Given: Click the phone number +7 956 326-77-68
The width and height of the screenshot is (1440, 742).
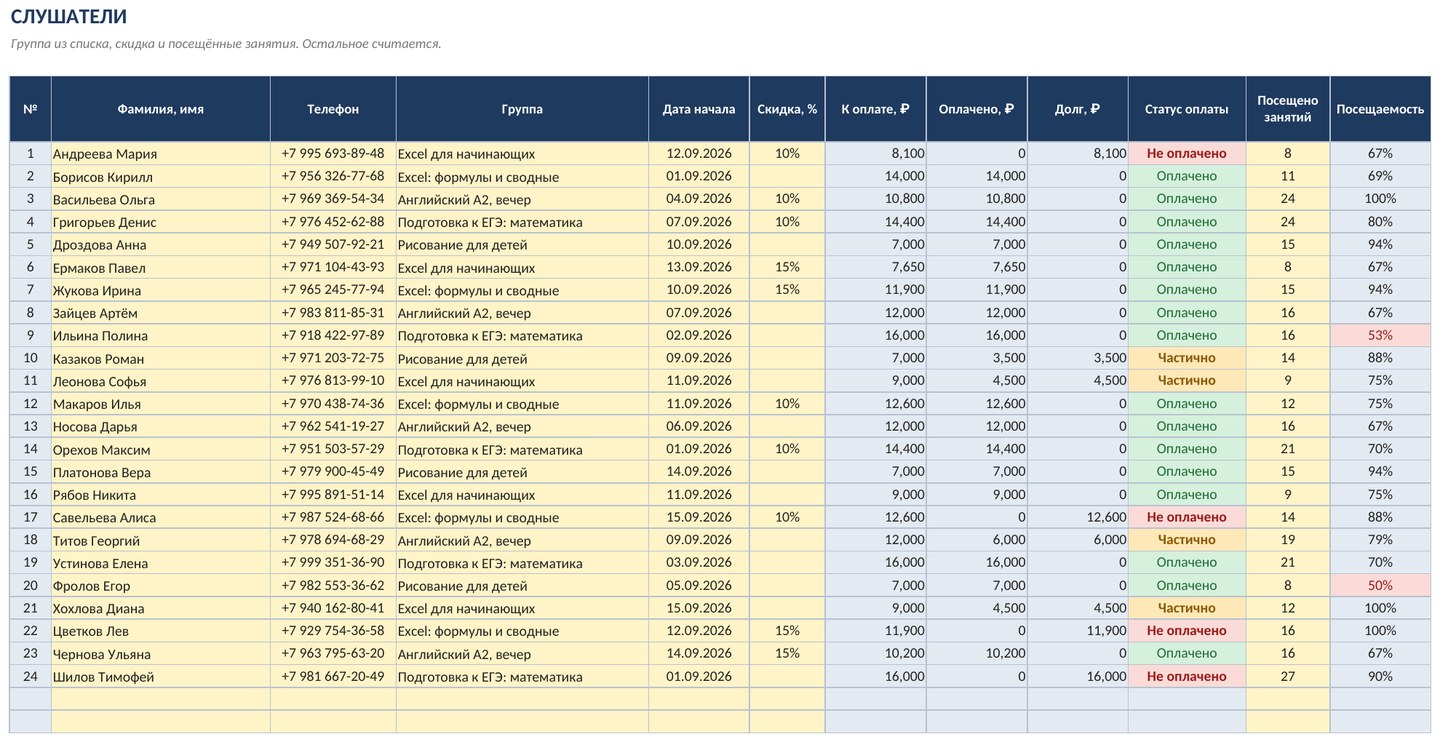Looking at the screenshot, I should [x=333, y=176].
